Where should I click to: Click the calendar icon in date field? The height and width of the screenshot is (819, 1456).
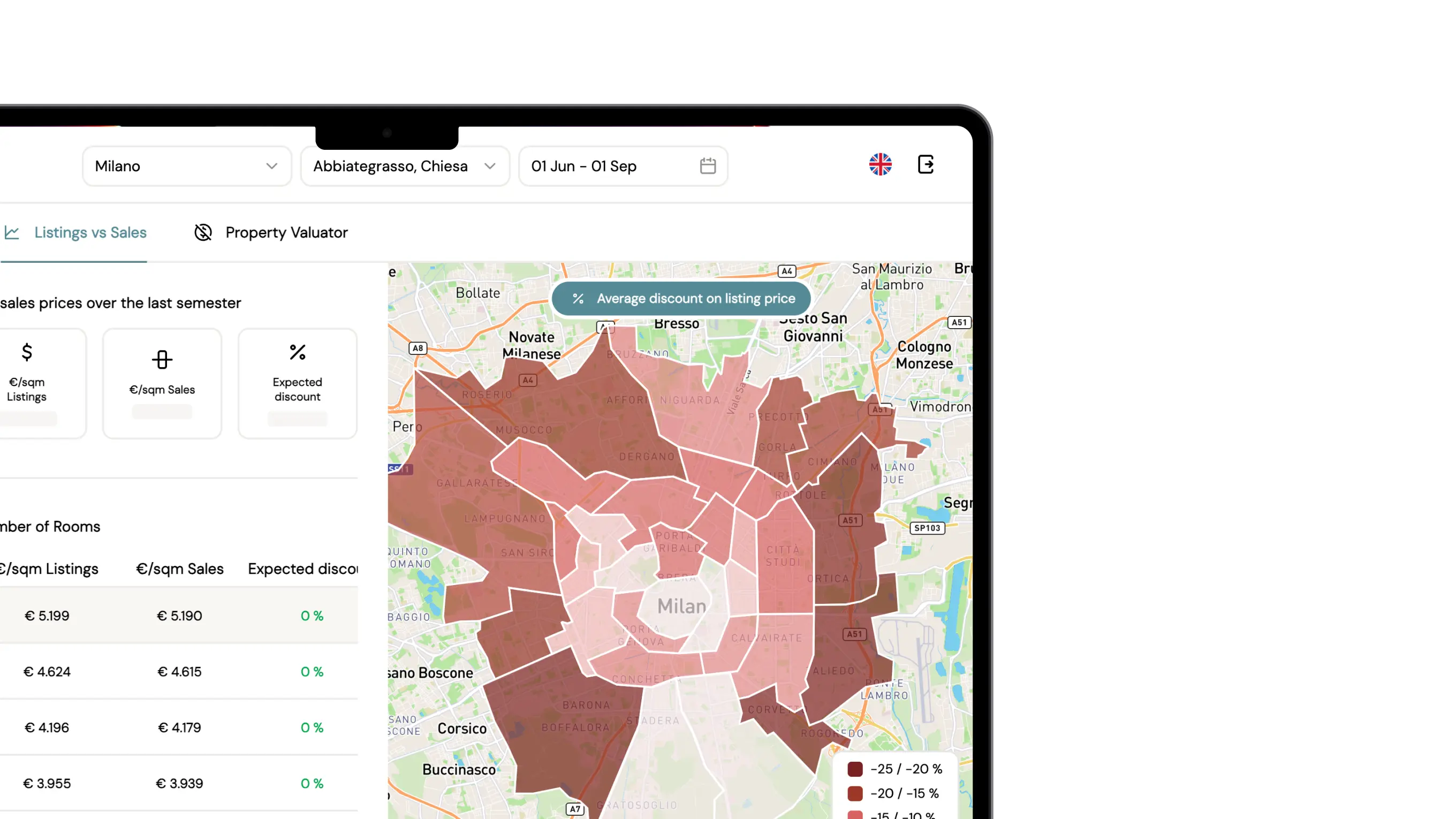[x=708, y=165]
